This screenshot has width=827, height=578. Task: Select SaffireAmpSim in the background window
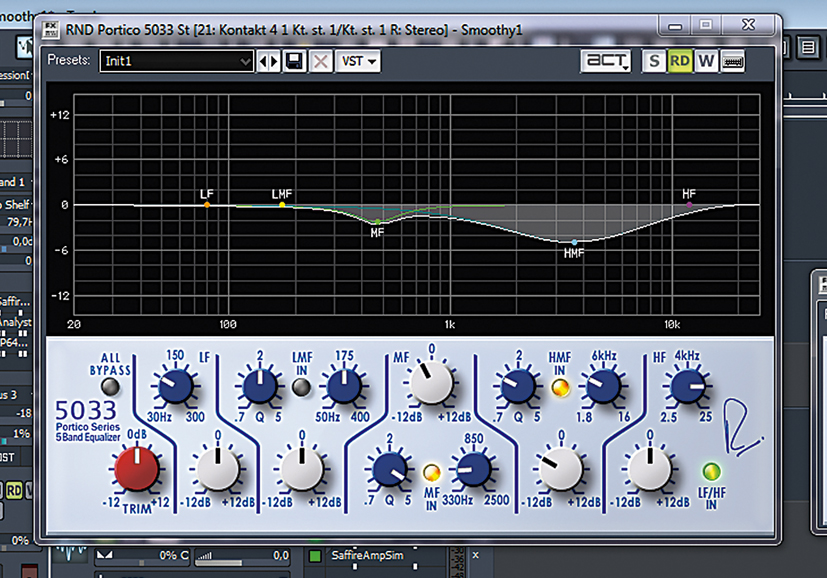pyautogui.click(x=367, y=555)
